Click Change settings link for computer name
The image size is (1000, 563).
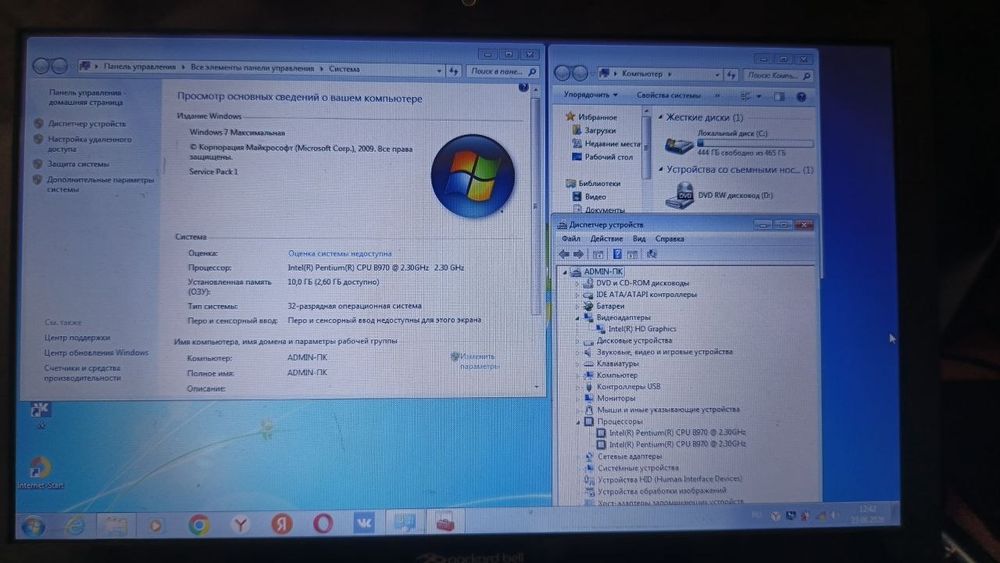point(478,361)
